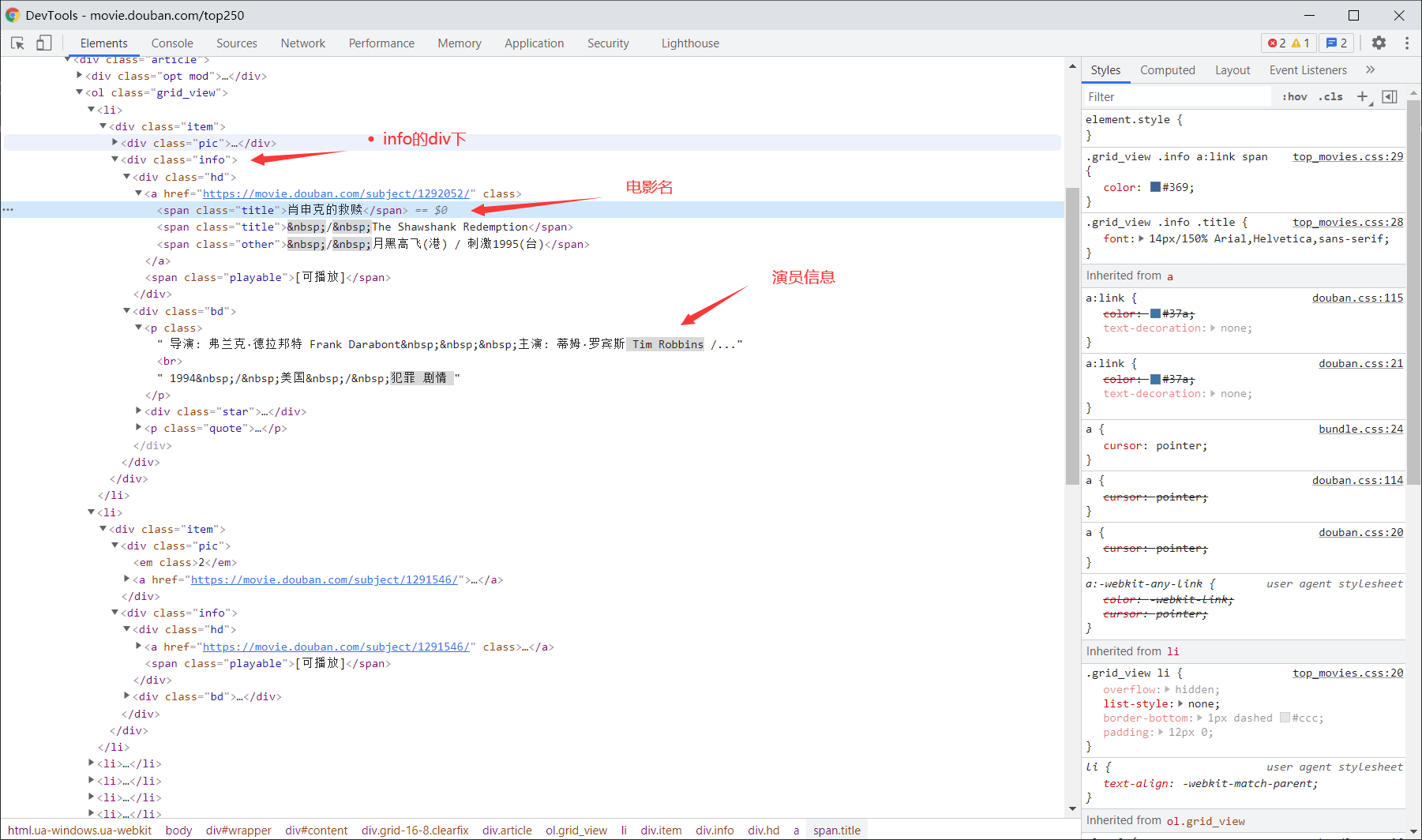Screen dimensions: 1422x840
Task: Click the scrollbar down arrow in Elements panel
Action: click(1072, 808)
